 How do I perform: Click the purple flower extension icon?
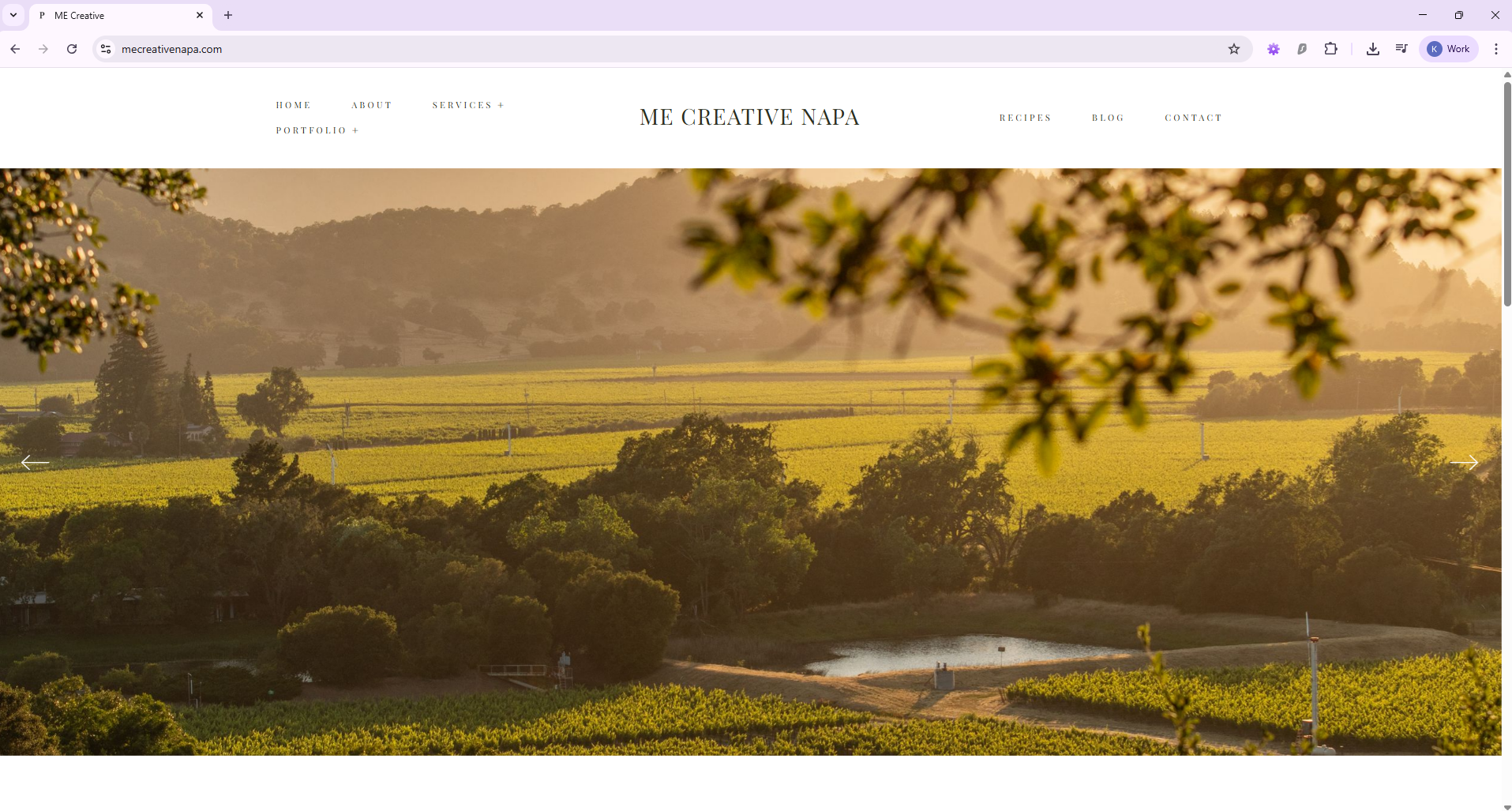1274,49
